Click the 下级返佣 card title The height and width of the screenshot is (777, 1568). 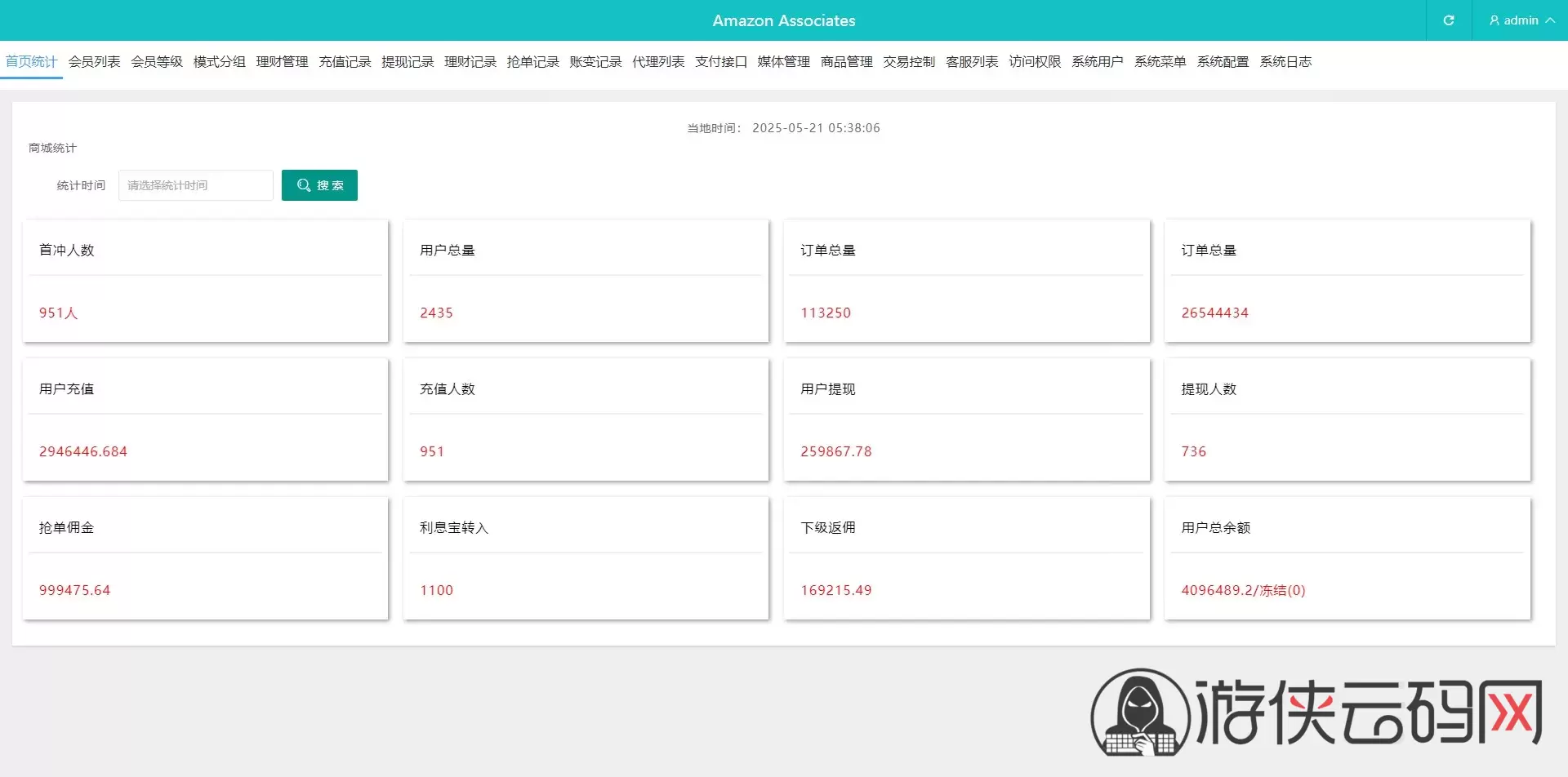tap(828, 528)
